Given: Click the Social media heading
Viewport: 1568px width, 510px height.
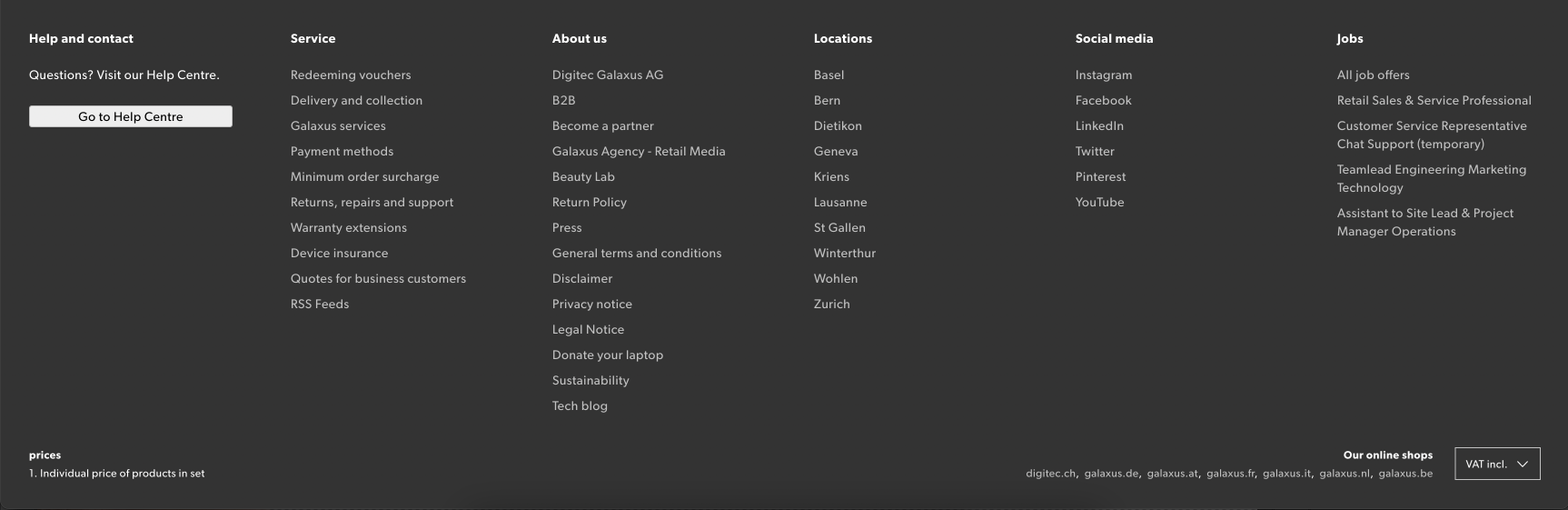Looking at the screenshot, I should click(1114, 38).
